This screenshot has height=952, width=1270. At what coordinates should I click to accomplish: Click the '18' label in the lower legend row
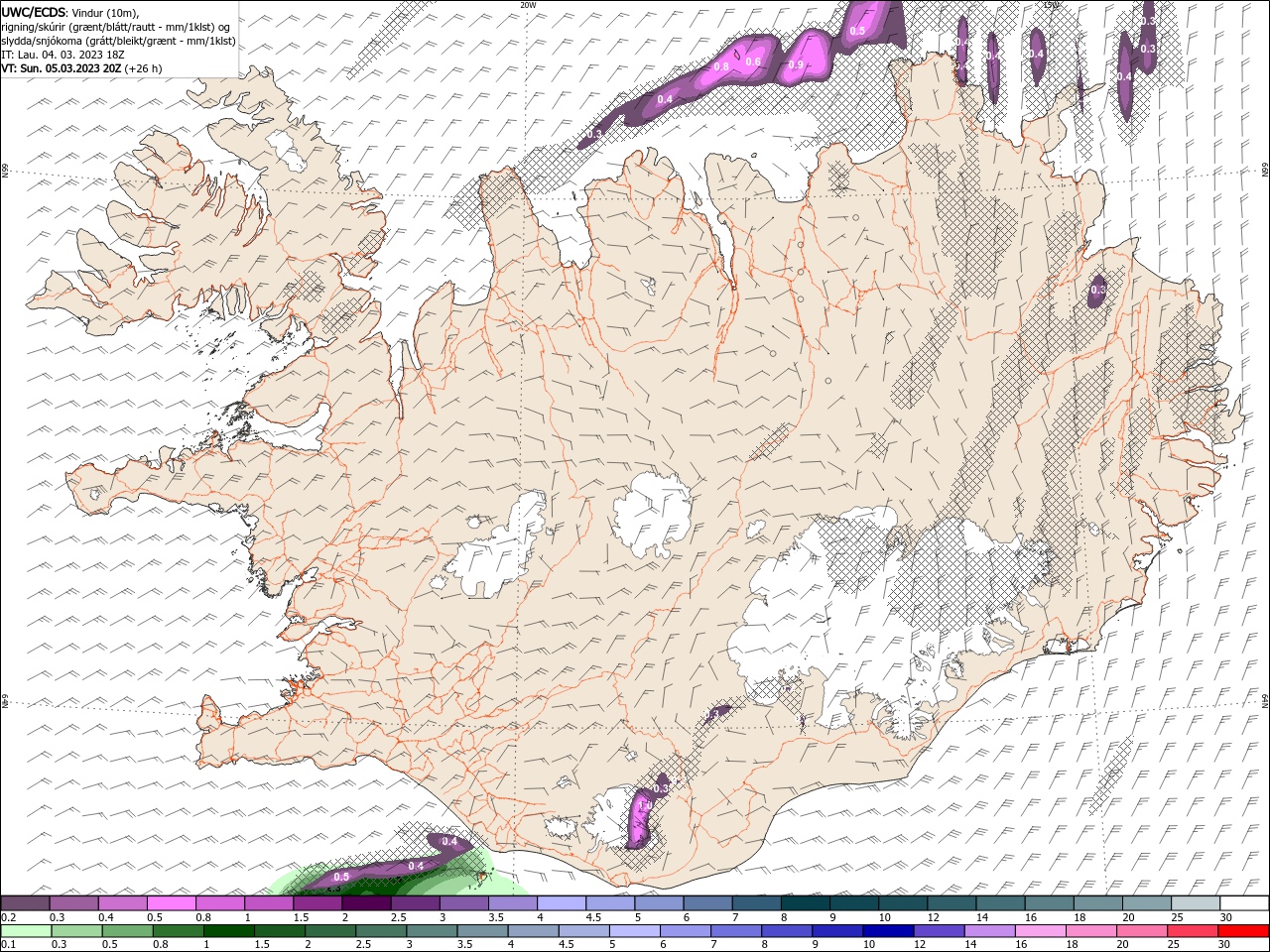coord(1073,945)
